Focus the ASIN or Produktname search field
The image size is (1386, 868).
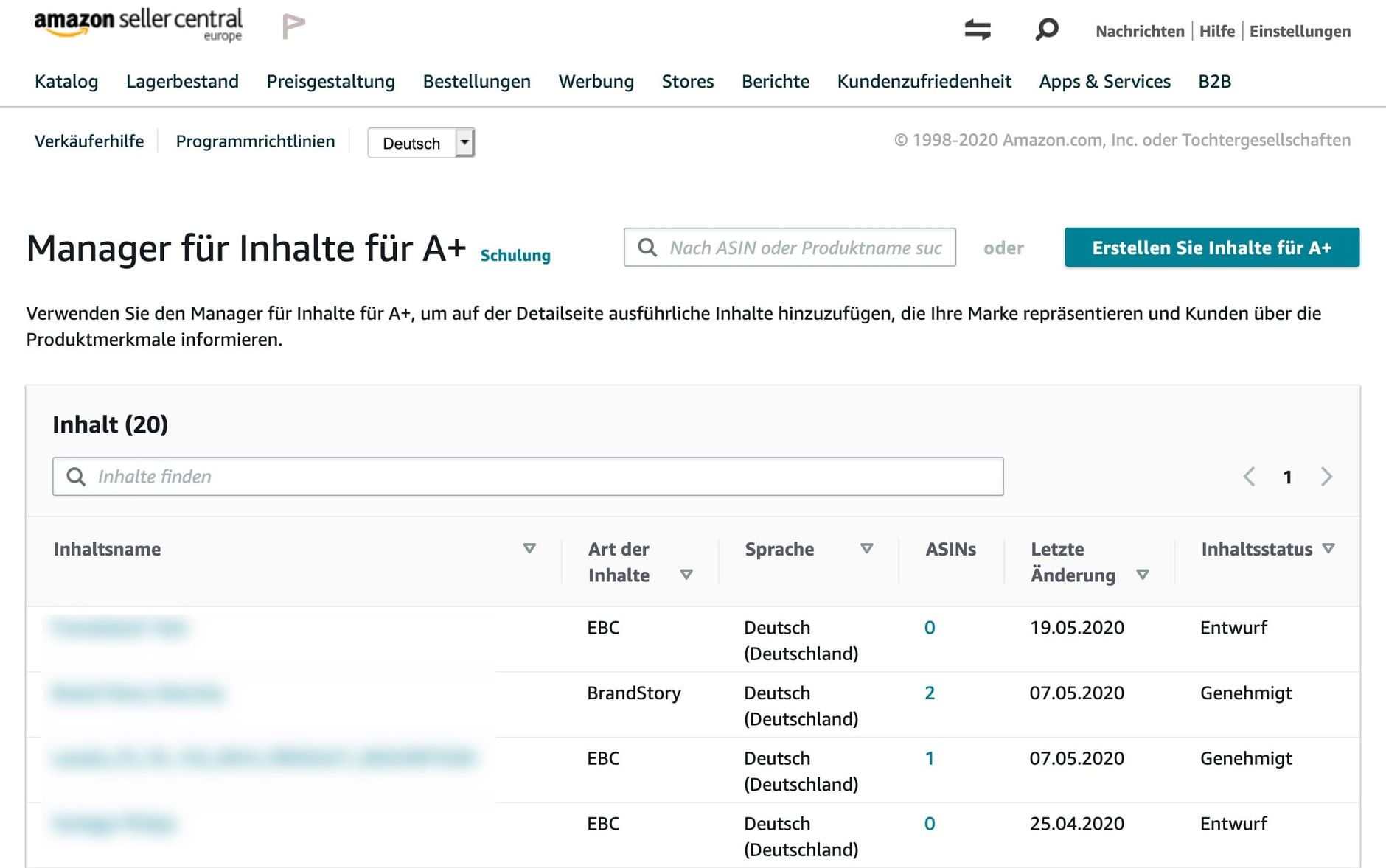tap(790, 248)
